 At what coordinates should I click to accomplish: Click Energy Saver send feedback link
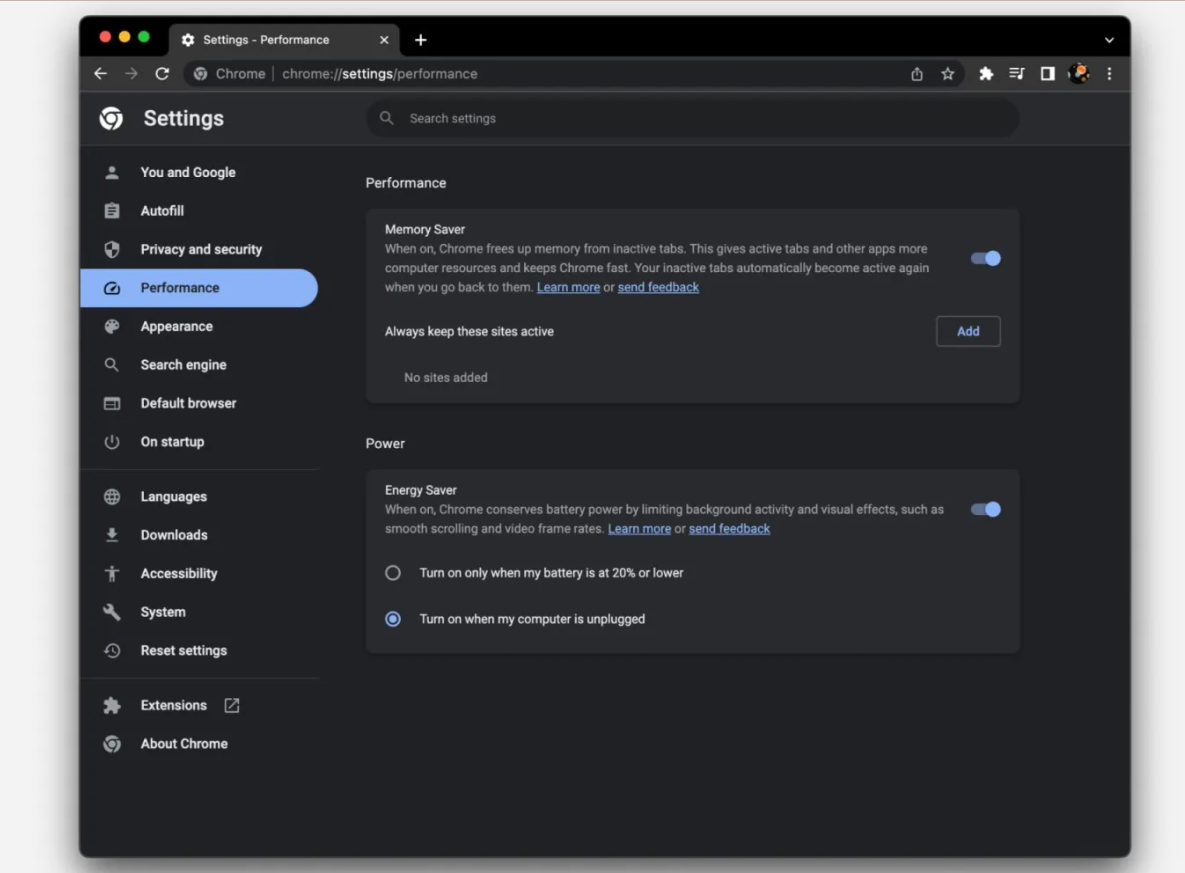(x=729, y=529)
